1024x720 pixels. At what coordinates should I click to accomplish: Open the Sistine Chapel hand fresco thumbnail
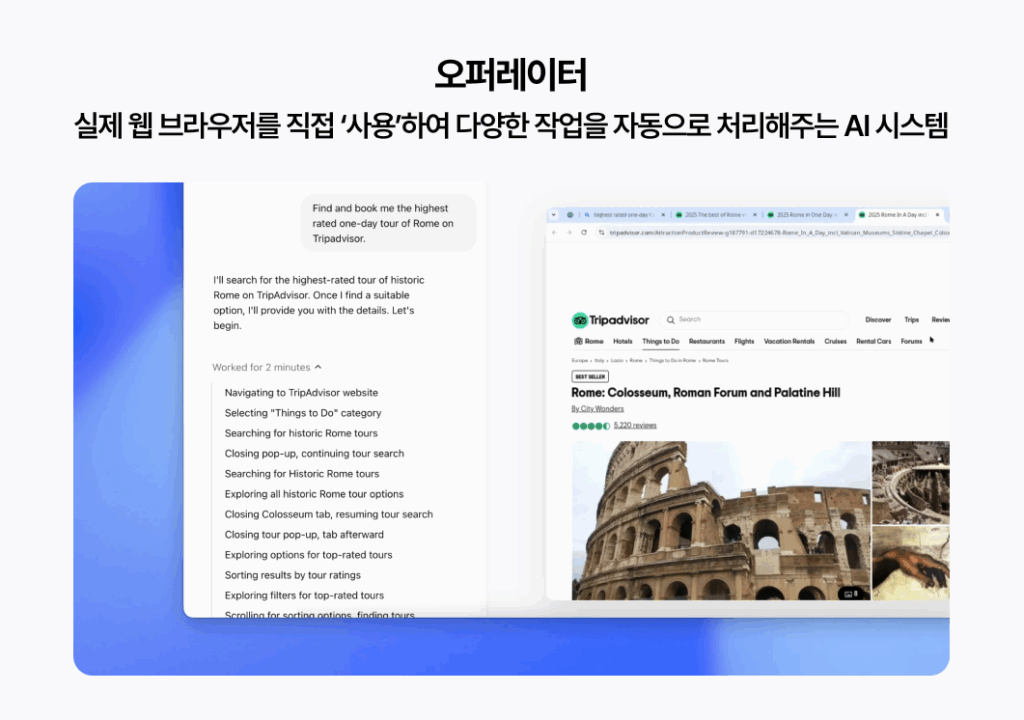pos(910,563)
